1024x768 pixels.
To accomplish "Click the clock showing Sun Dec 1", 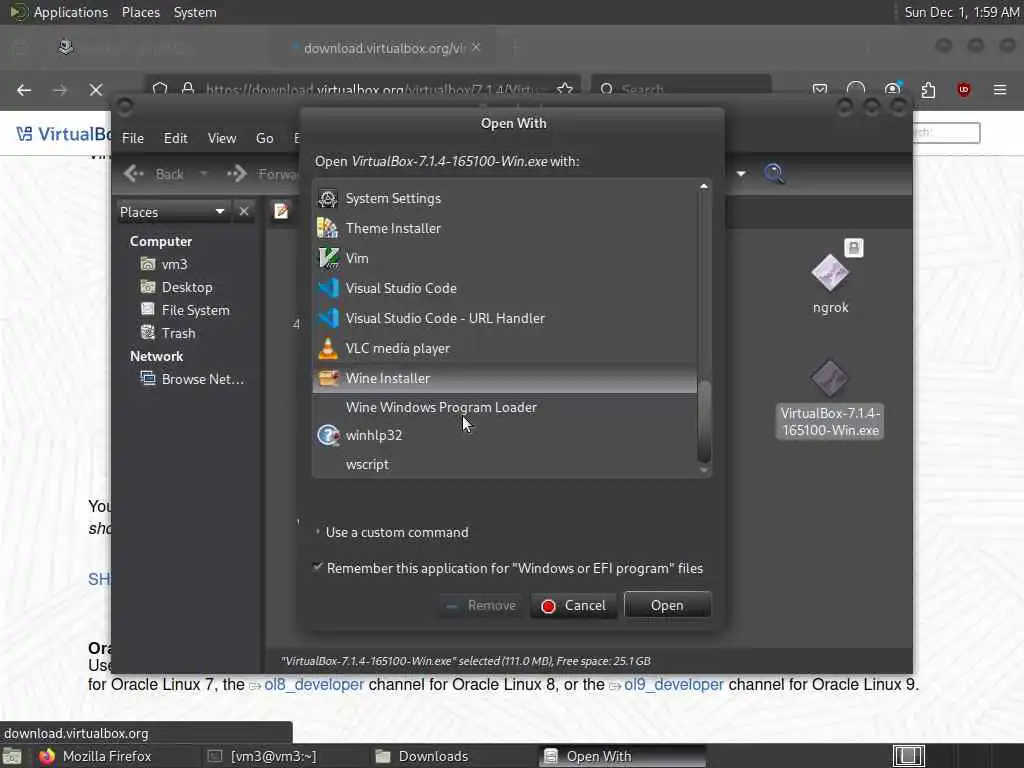I will 961,12.
